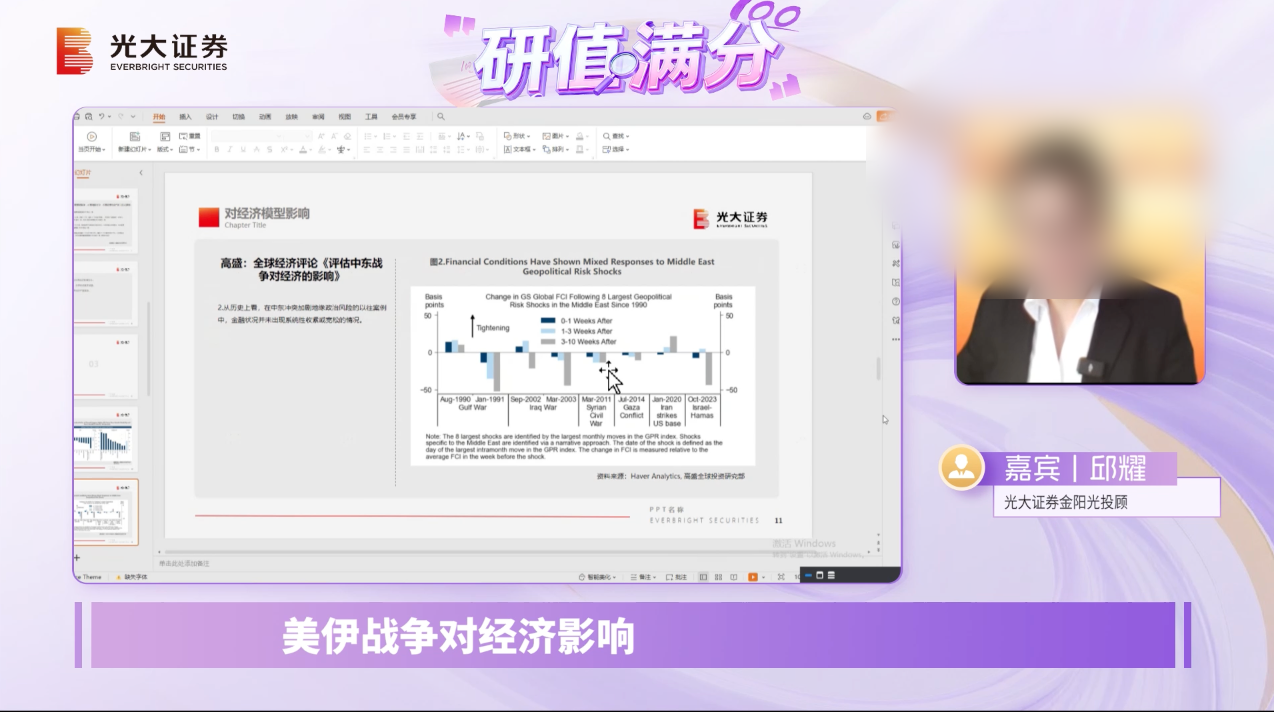Viewport: 1274px width, 712px height.
Task: Increase font size (larger A)
Action: click(321, 136)
